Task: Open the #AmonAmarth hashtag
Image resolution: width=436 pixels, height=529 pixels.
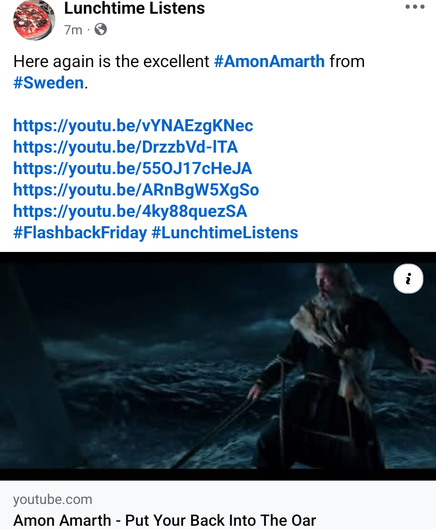Action: [x=269, y=61]
